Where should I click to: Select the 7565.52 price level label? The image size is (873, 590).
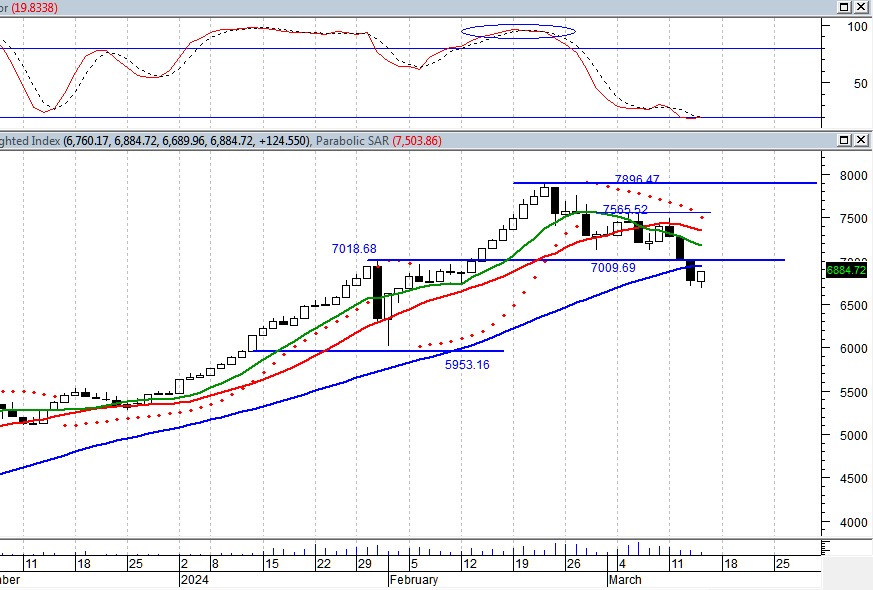click(x=625, y=210)
